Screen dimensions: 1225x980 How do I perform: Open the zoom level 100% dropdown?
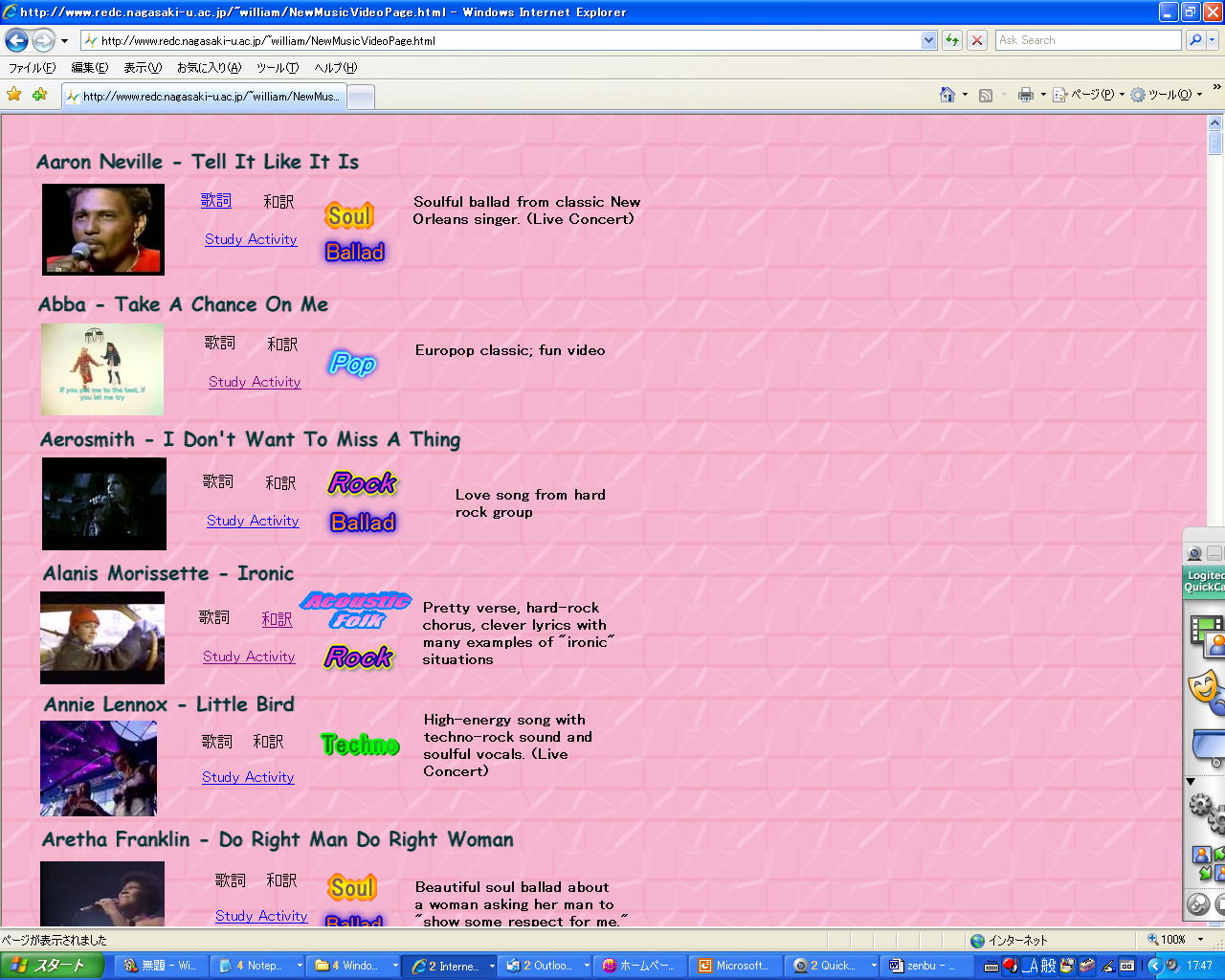[1201, 940]
